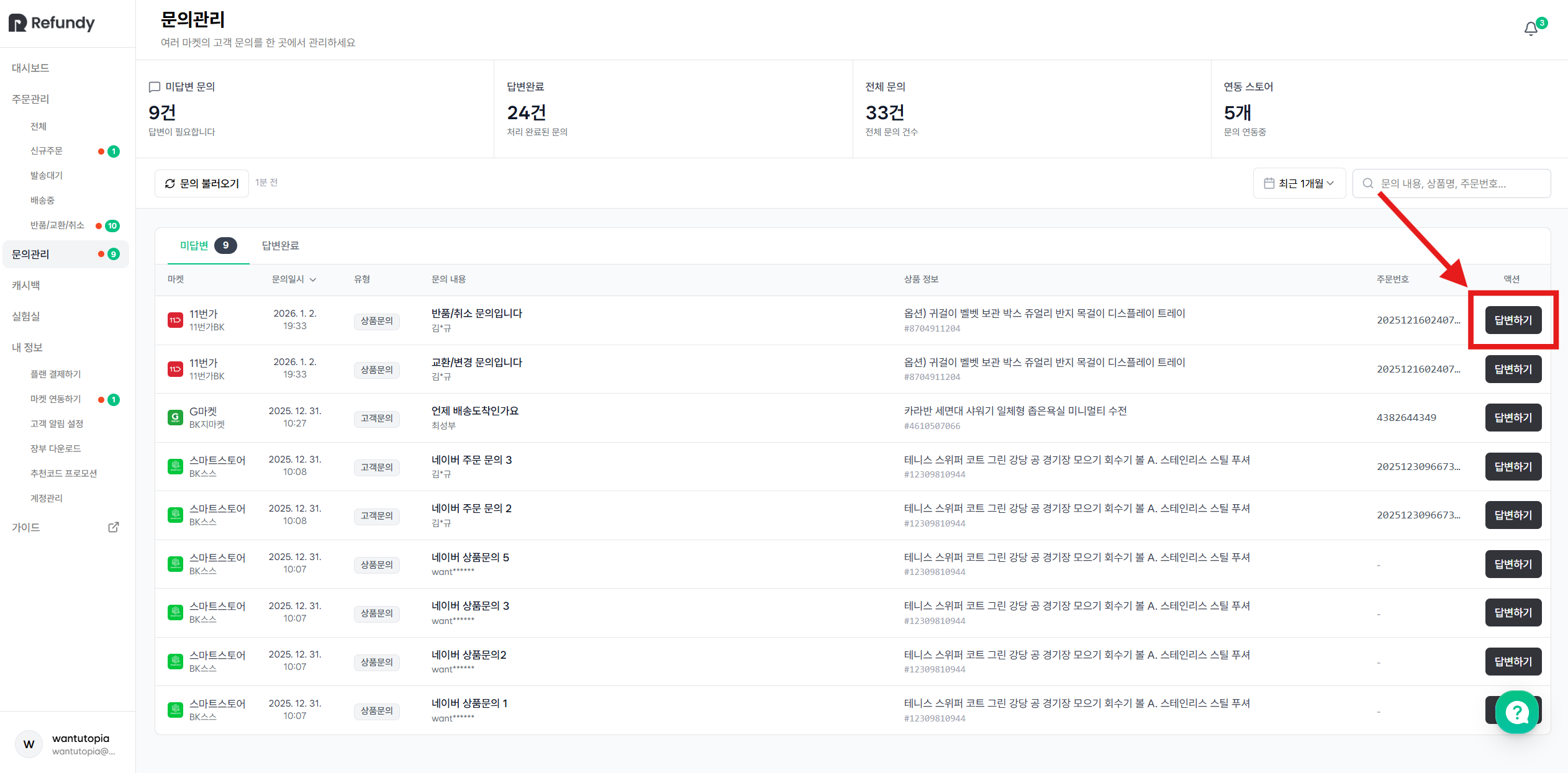Click the G마켓 market icon

pos(175,418)
